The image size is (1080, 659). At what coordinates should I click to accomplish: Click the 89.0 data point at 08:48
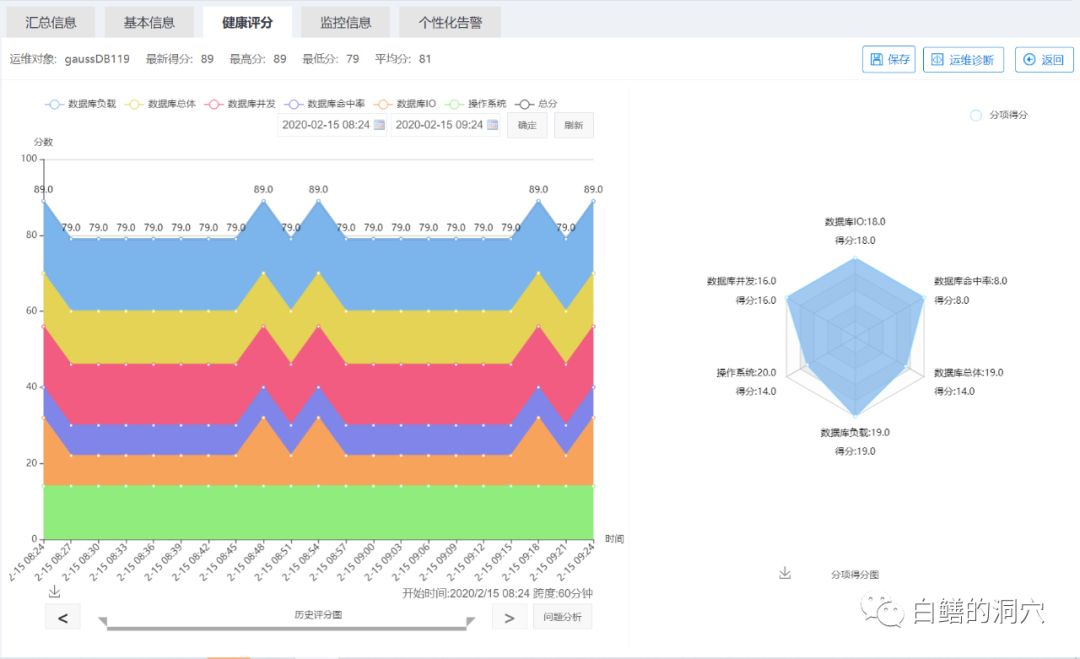pyautogui.click(x=263, y=201)
